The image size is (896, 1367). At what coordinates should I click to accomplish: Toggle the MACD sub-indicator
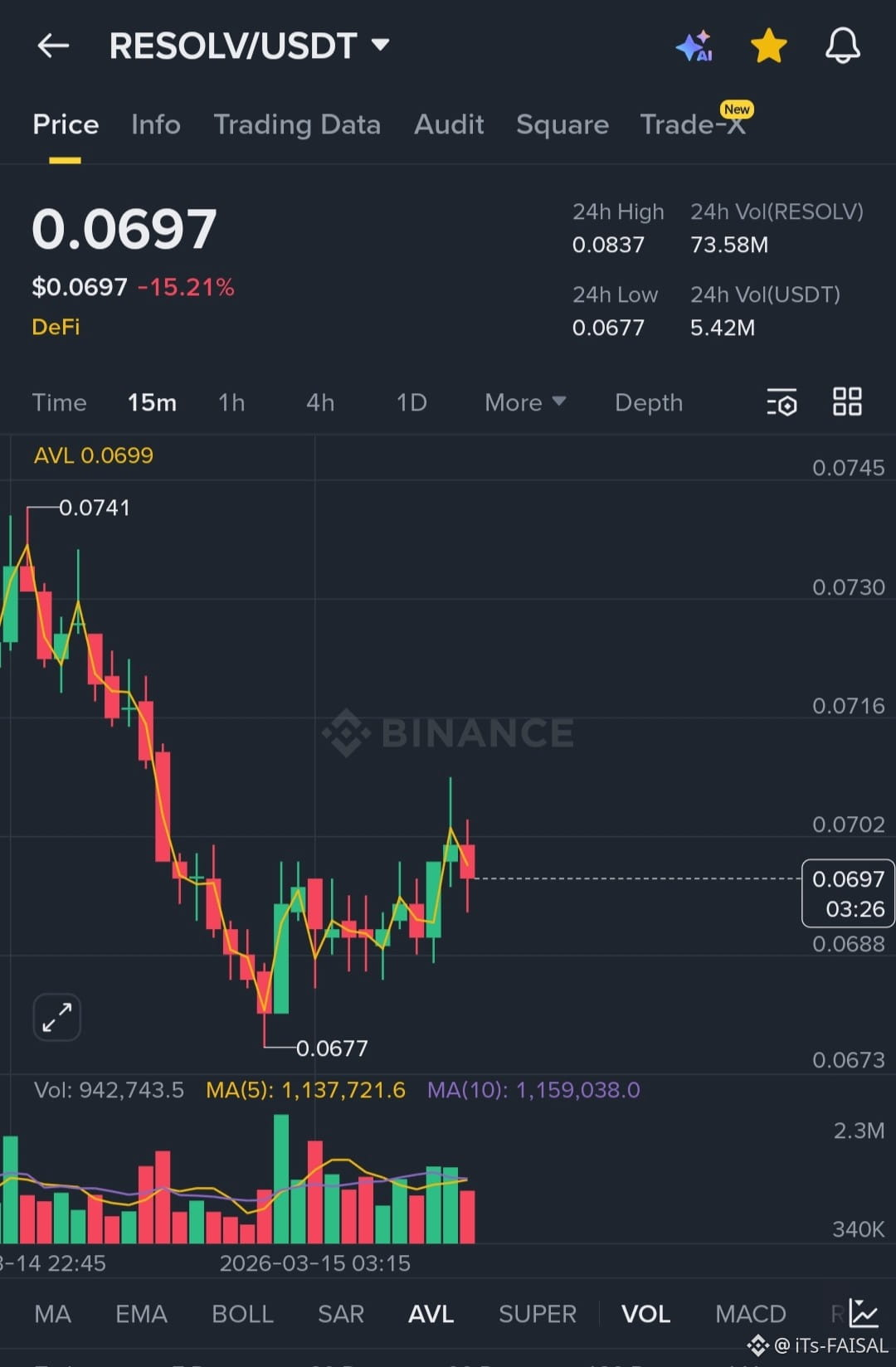point(751,1314)
